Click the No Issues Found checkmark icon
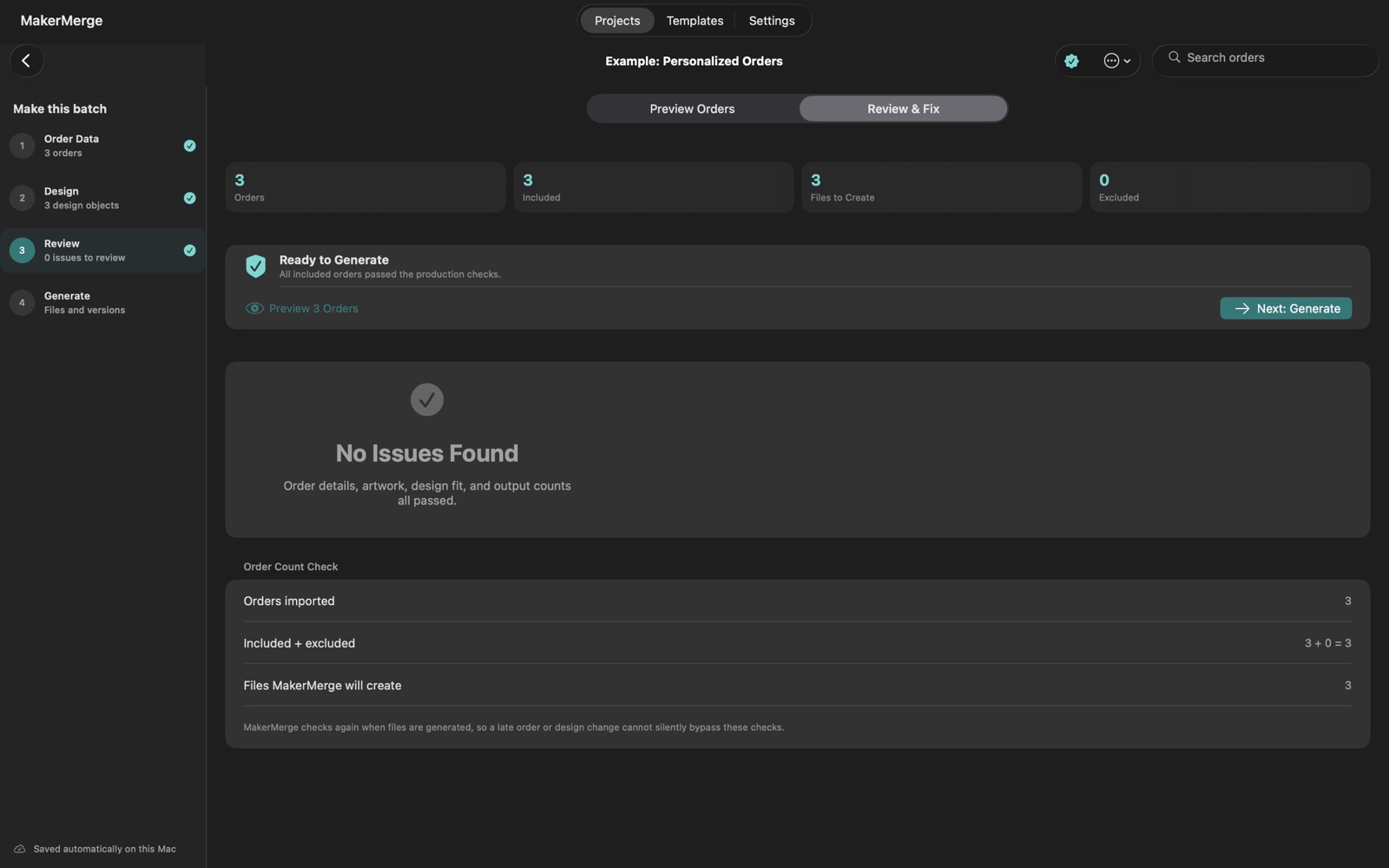The image size is (1389, 868). 426,399
